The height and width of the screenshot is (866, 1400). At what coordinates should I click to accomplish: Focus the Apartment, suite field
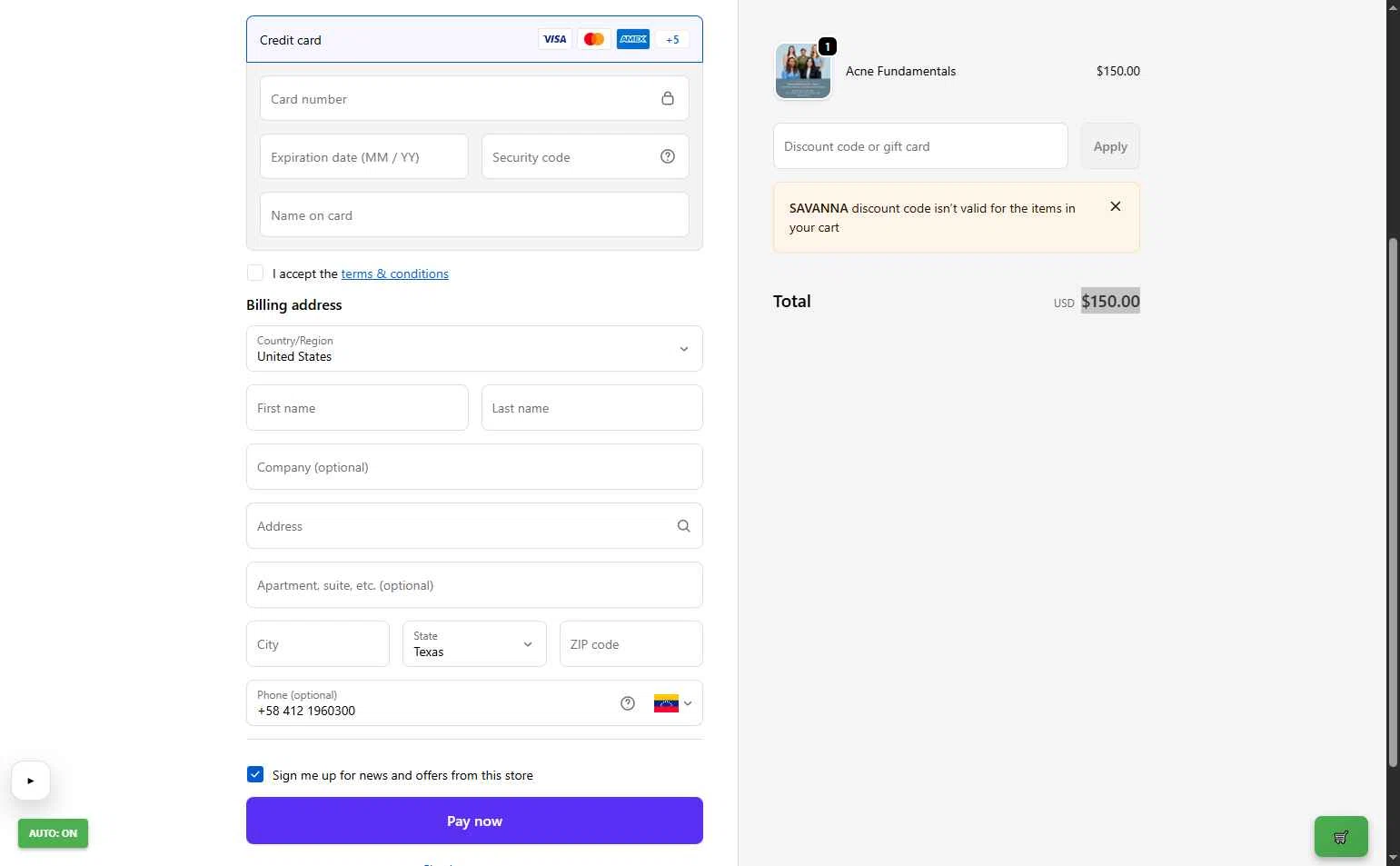[474, 585]
